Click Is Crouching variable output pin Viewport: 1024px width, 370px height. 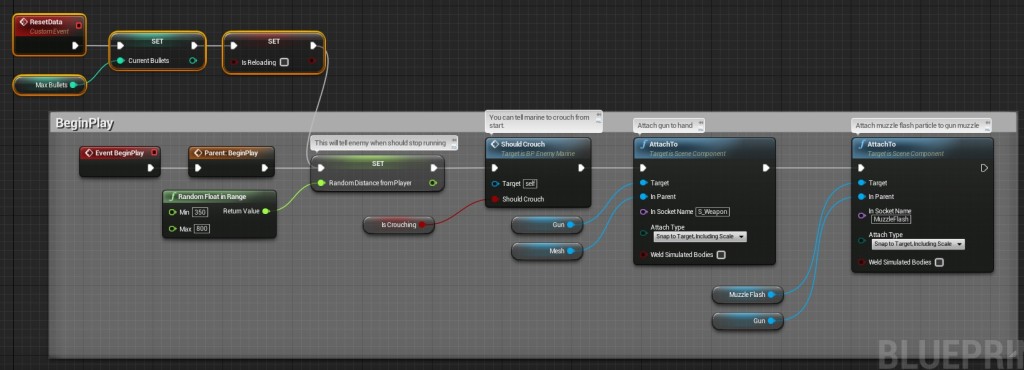coord(423,225)
